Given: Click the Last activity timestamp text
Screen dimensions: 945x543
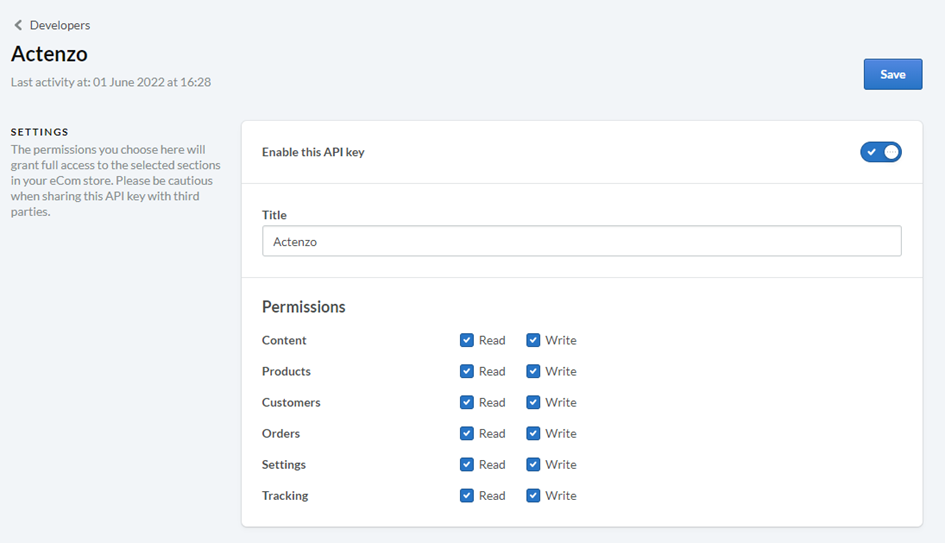Looking at the screenshot, I should click(x=111, y=82).
